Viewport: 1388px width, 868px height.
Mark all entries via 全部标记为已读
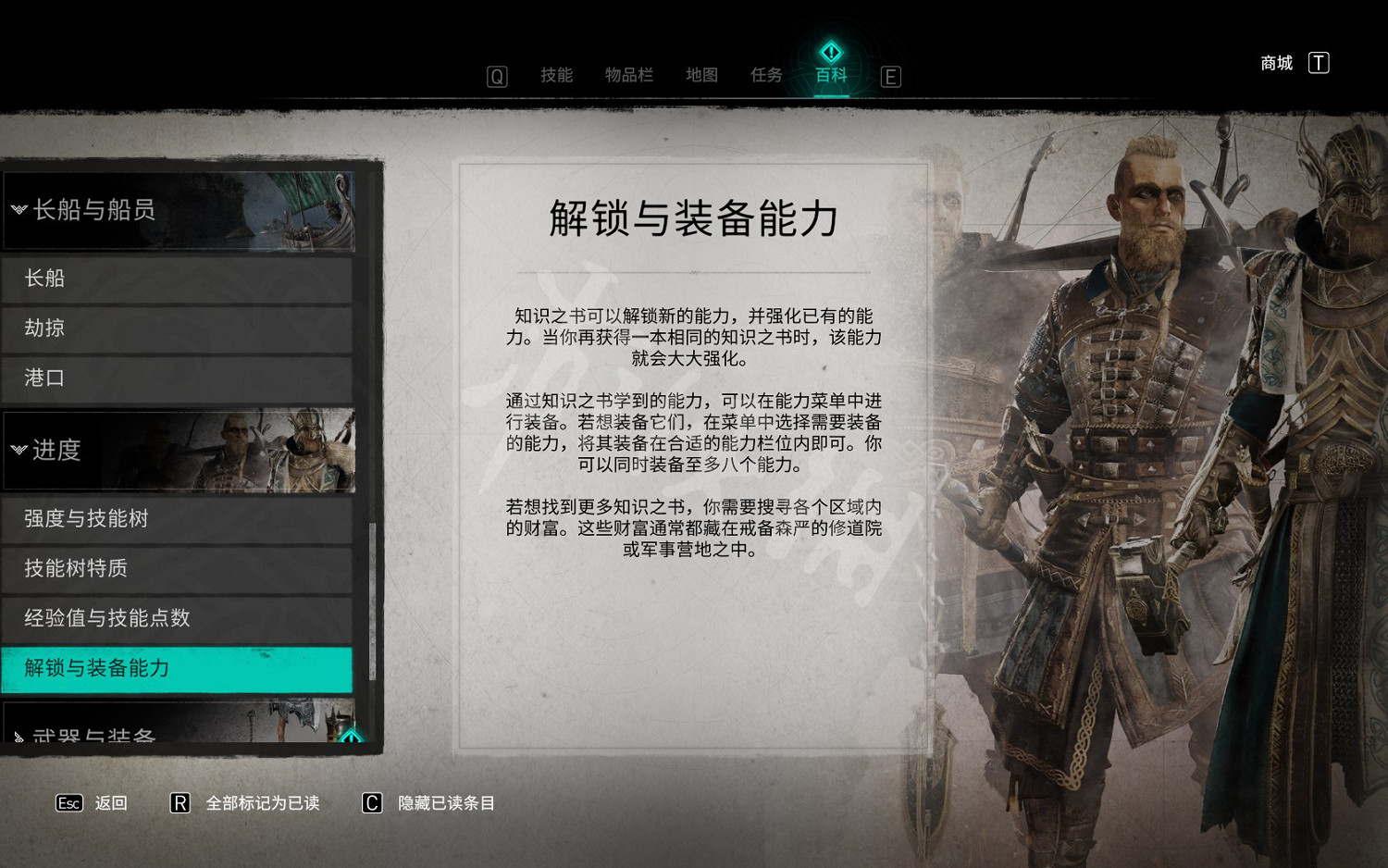(263, 803)
